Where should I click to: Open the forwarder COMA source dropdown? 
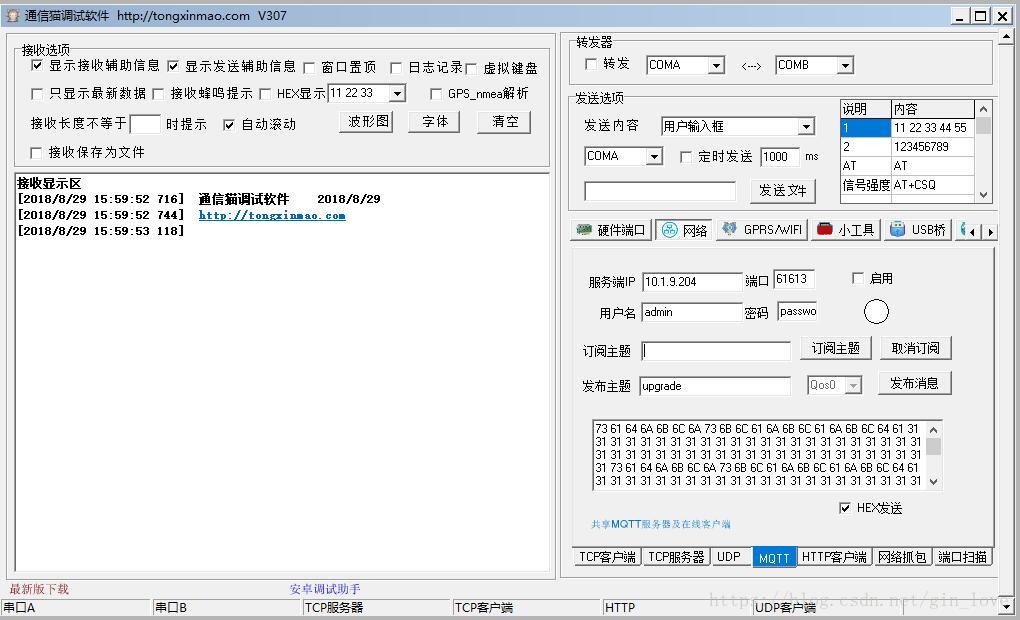click(x=716, y=65)
